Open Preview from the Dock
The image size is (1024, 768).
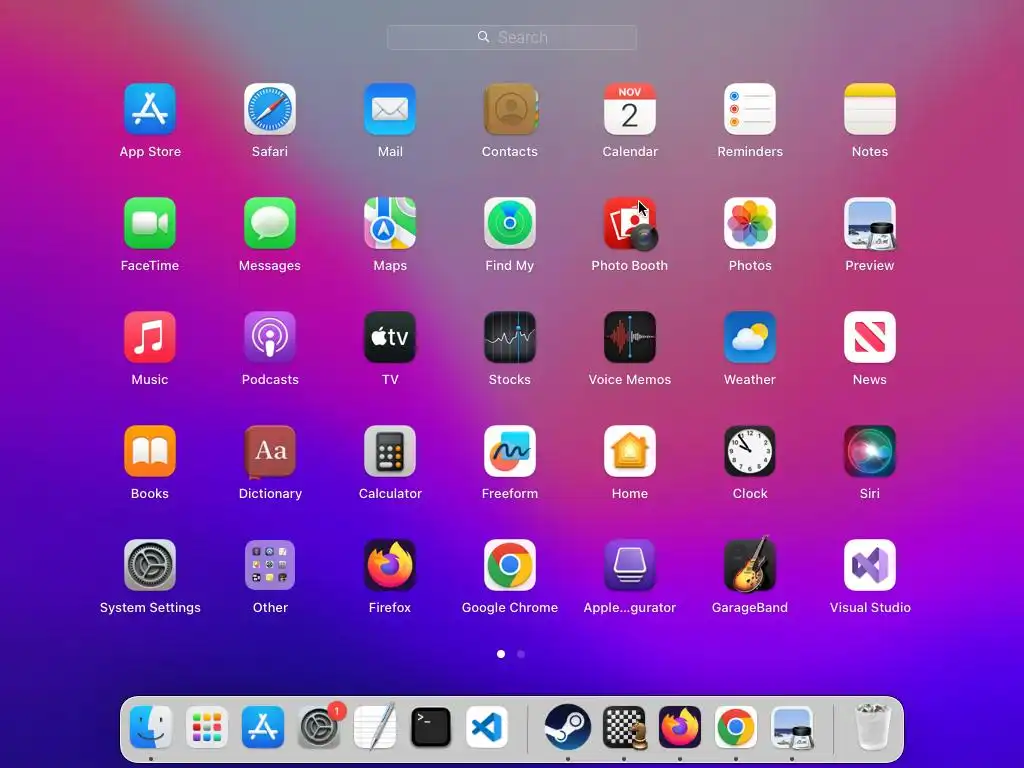pos(792,728)
